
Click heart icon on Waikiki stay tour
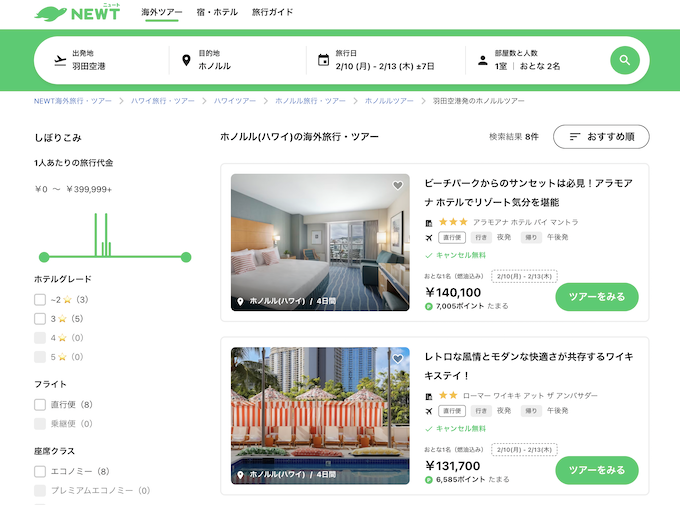click(397, 359)
